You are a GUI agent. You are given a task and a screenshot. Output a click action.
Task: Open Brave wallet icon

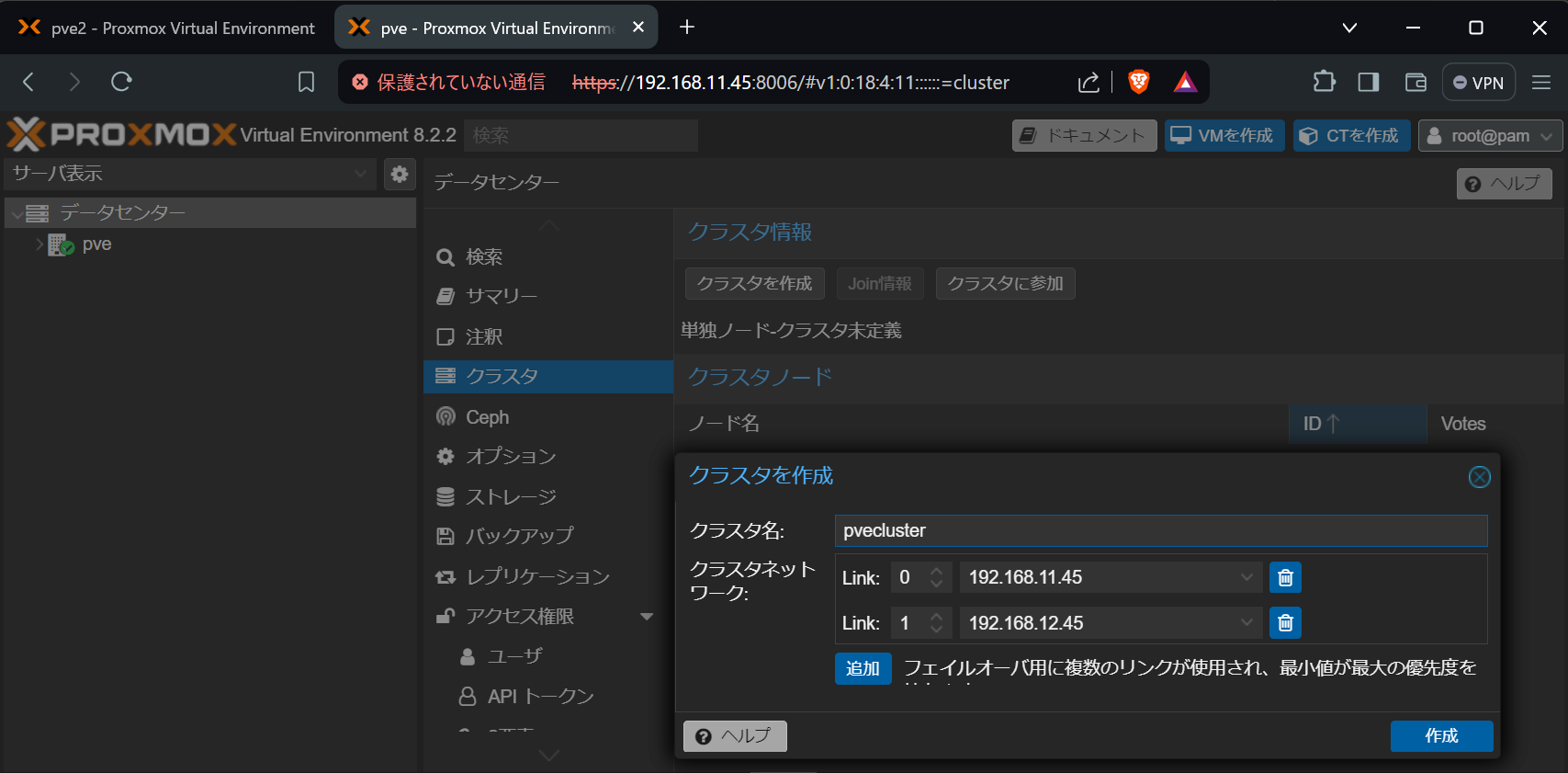[x=1416, y=82]
